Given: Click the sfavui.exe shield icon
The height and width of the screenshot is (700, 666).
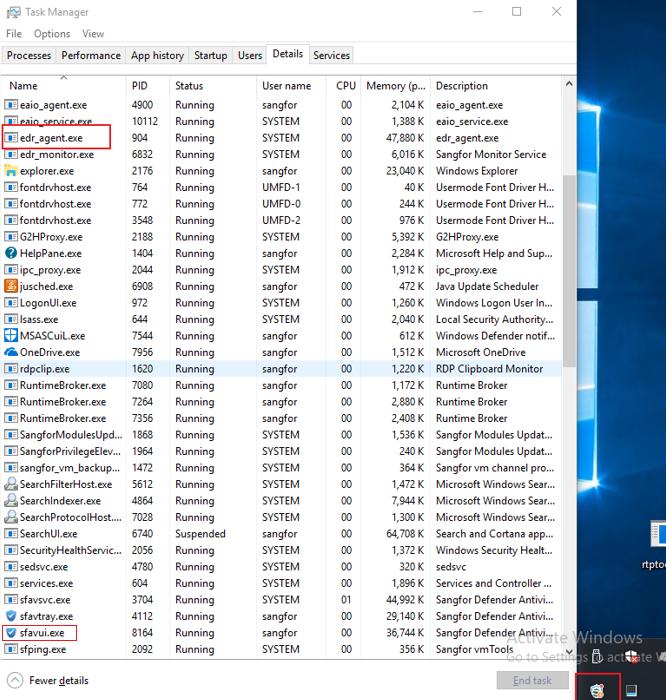Looking at the screenshot, I should pos(11,633).
